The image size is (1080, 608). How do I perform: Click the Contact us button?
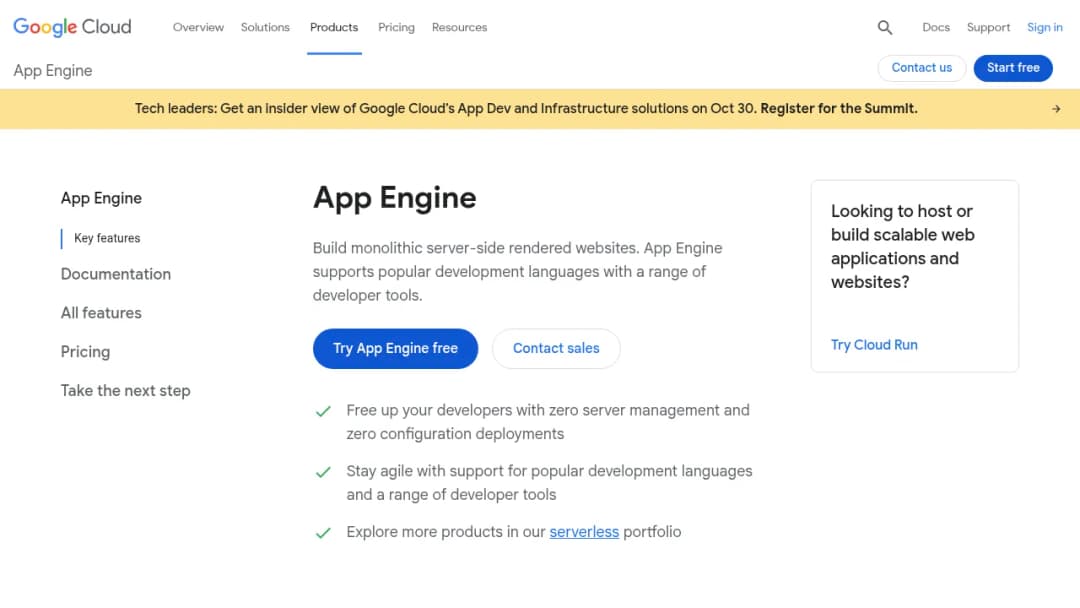coord(922,68)
